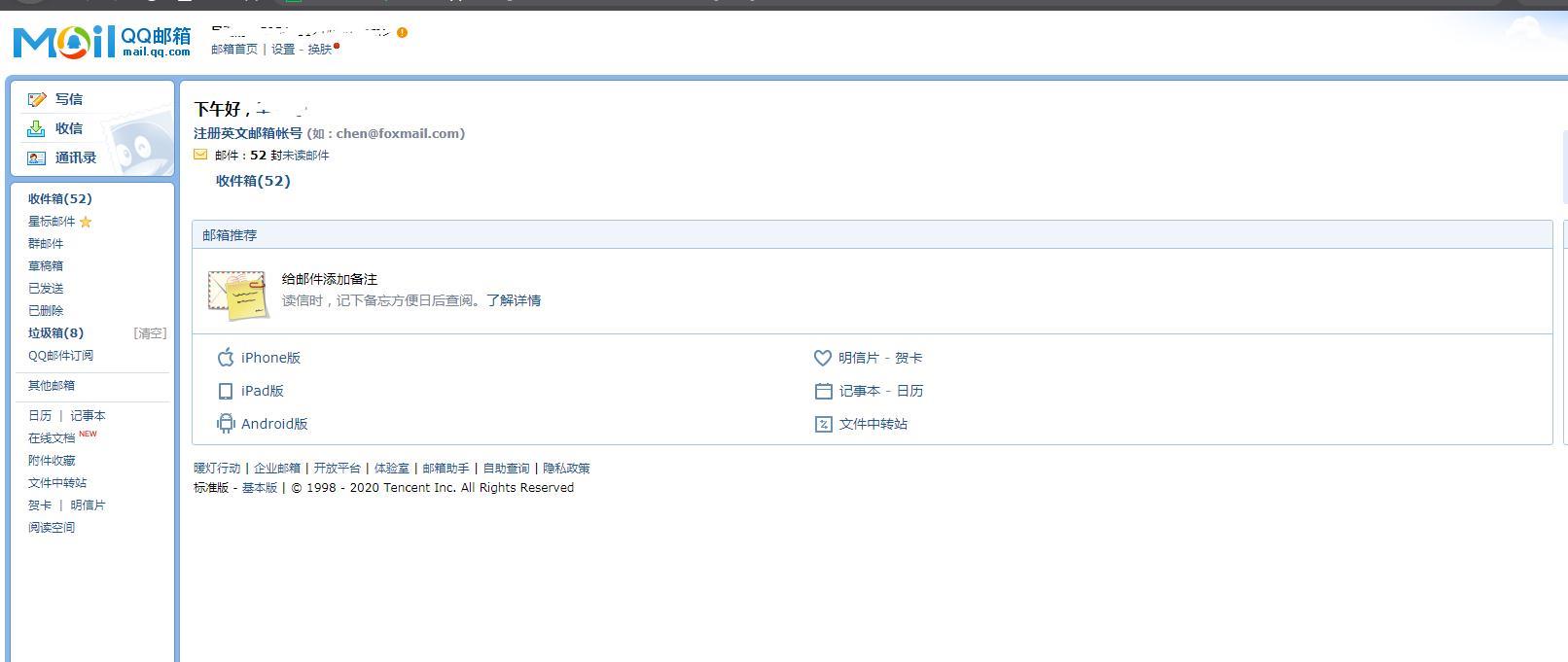Click the calendar icon beside 记事本
1568x662 pixels.
pyautogui.click(x=823, y=391)
